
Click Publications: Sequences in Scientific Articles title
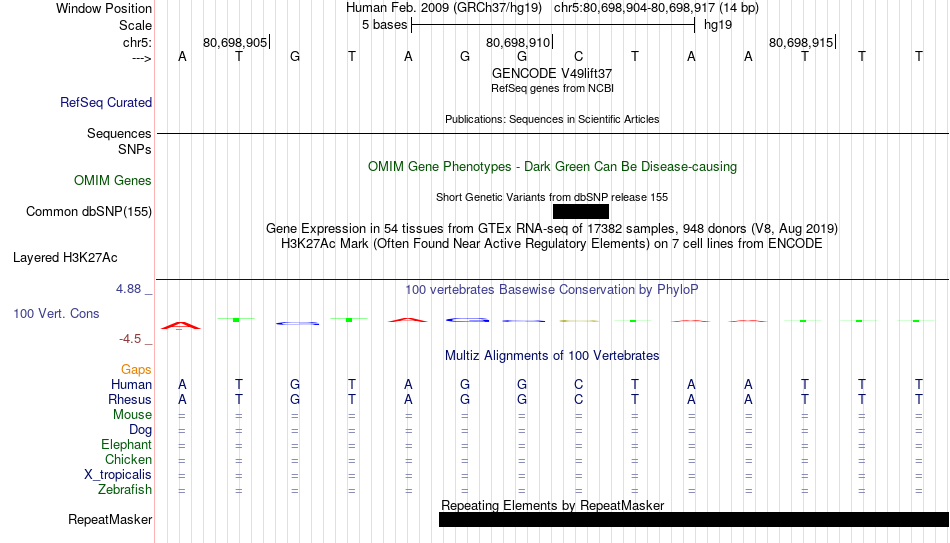click(552, 119)
